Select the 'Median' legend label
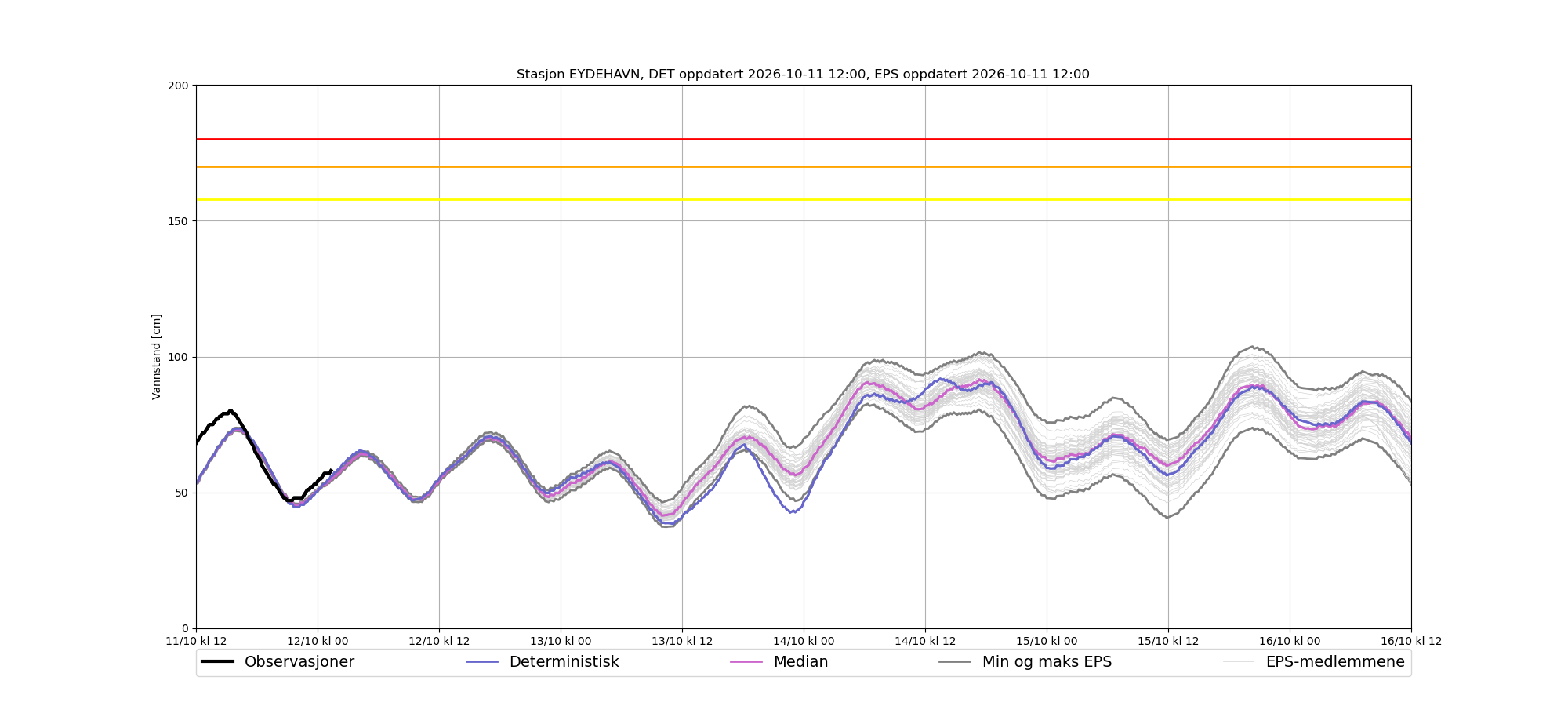Viewport: 1568px width, 706px height. tap(801, 662)
